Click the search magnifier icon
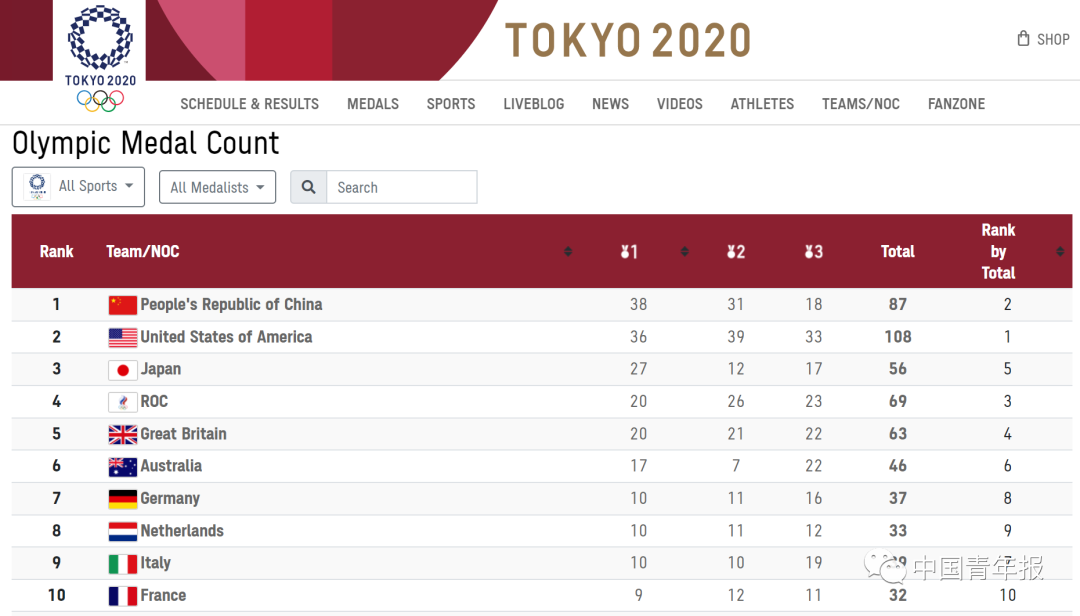This screenshot has width=1080, height=616. tap(308, 187)
